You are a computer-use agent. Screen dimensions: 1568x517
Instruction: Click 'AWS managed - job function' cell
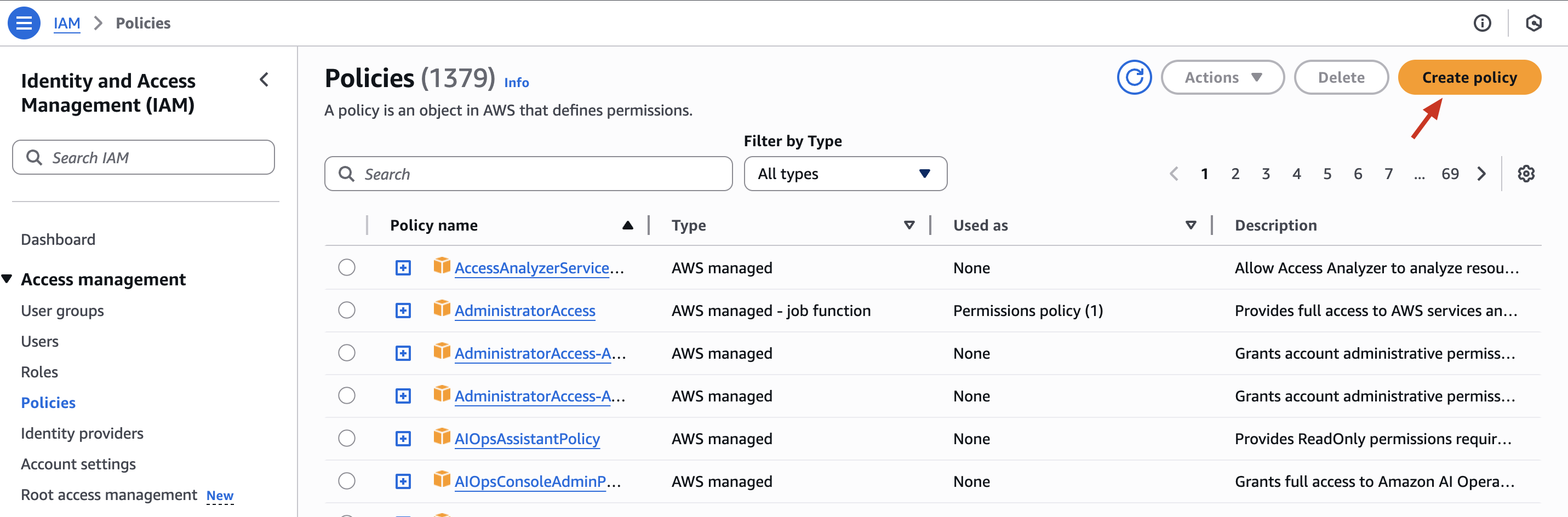click(x=771, y=311)
